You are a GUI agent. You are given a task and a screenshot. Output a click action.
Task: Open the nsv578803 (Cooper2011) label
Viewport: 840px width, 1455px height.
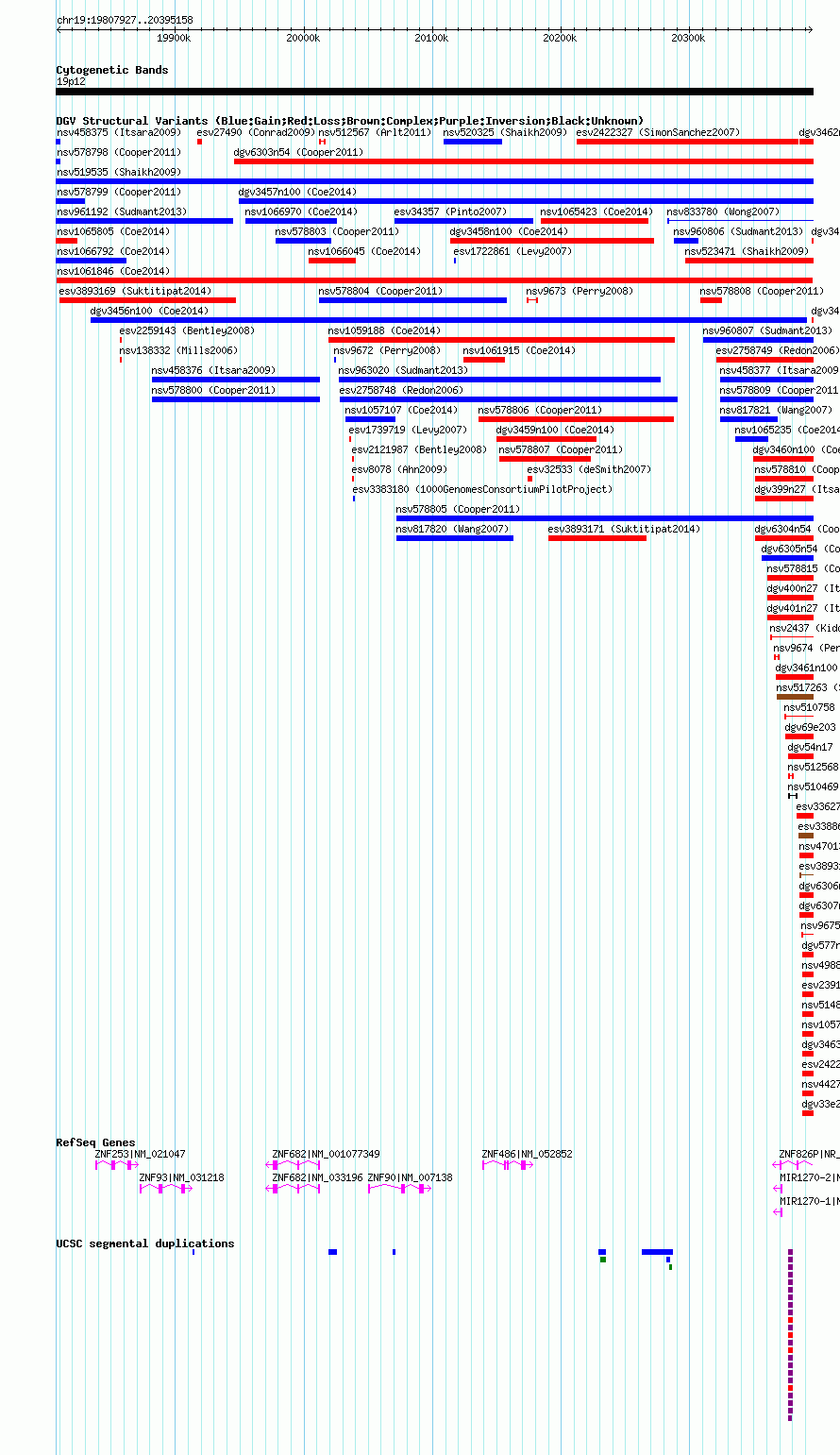(x=337, y=231)
